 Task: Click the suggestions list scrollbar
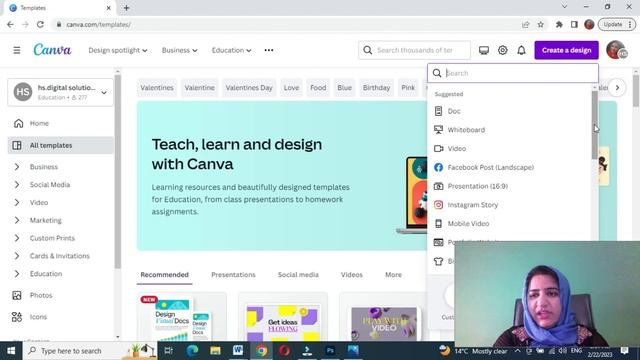tap(595, 124)
